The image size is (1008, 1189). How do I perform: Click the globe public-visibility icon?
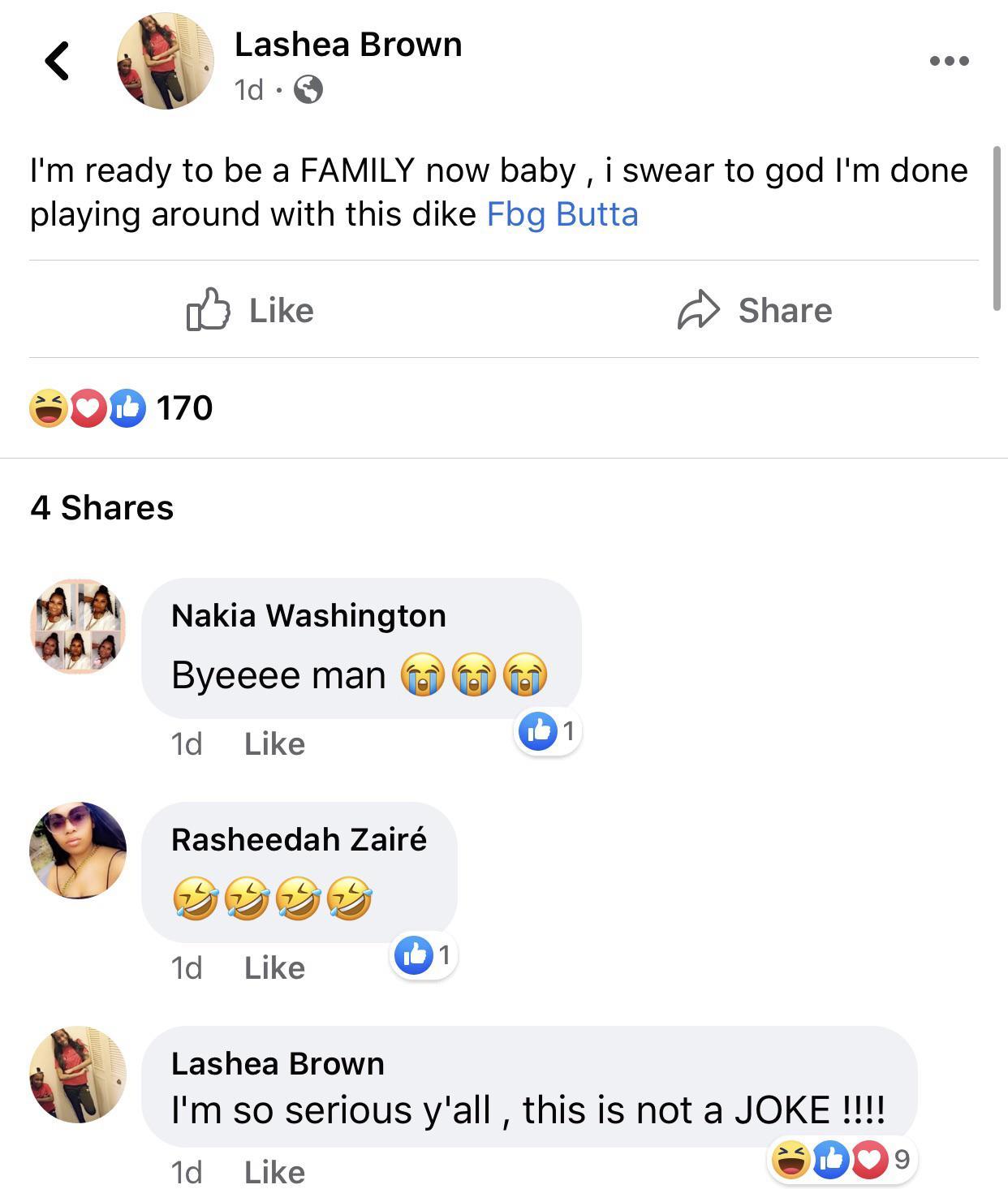click(308, 89)
